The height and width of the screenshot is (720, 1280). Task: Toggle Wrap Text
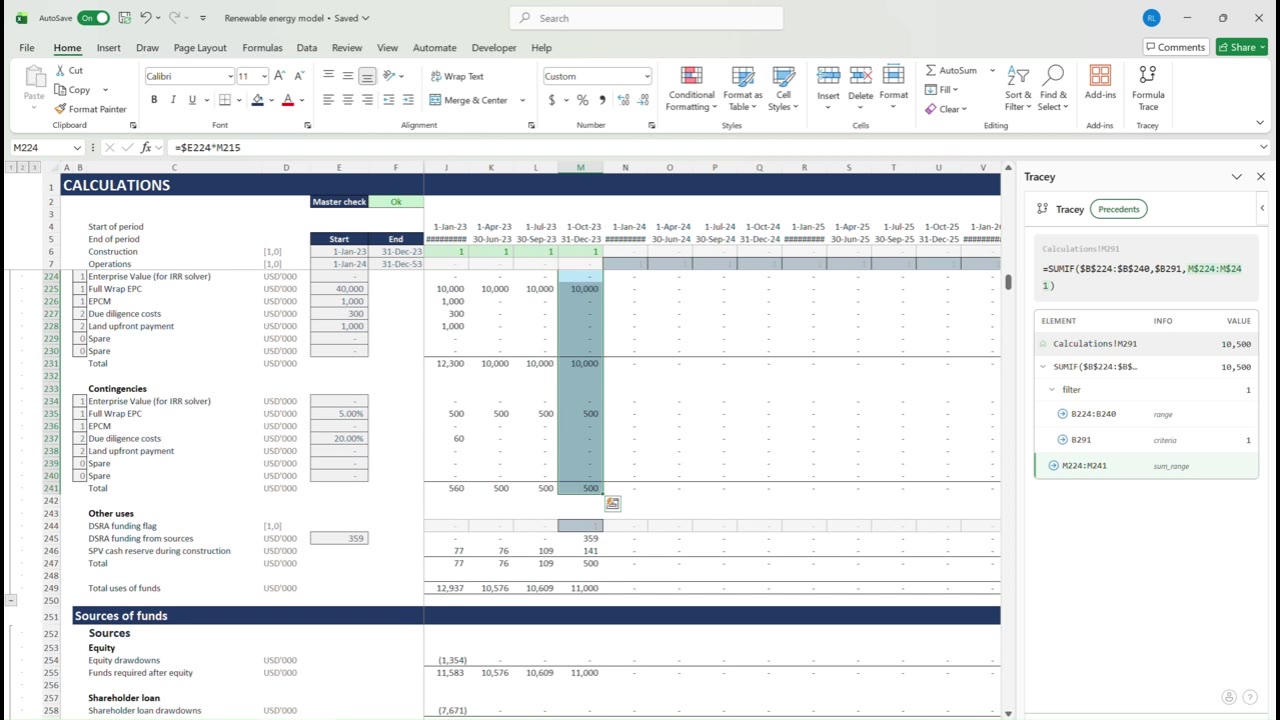[x=456, y=76]
